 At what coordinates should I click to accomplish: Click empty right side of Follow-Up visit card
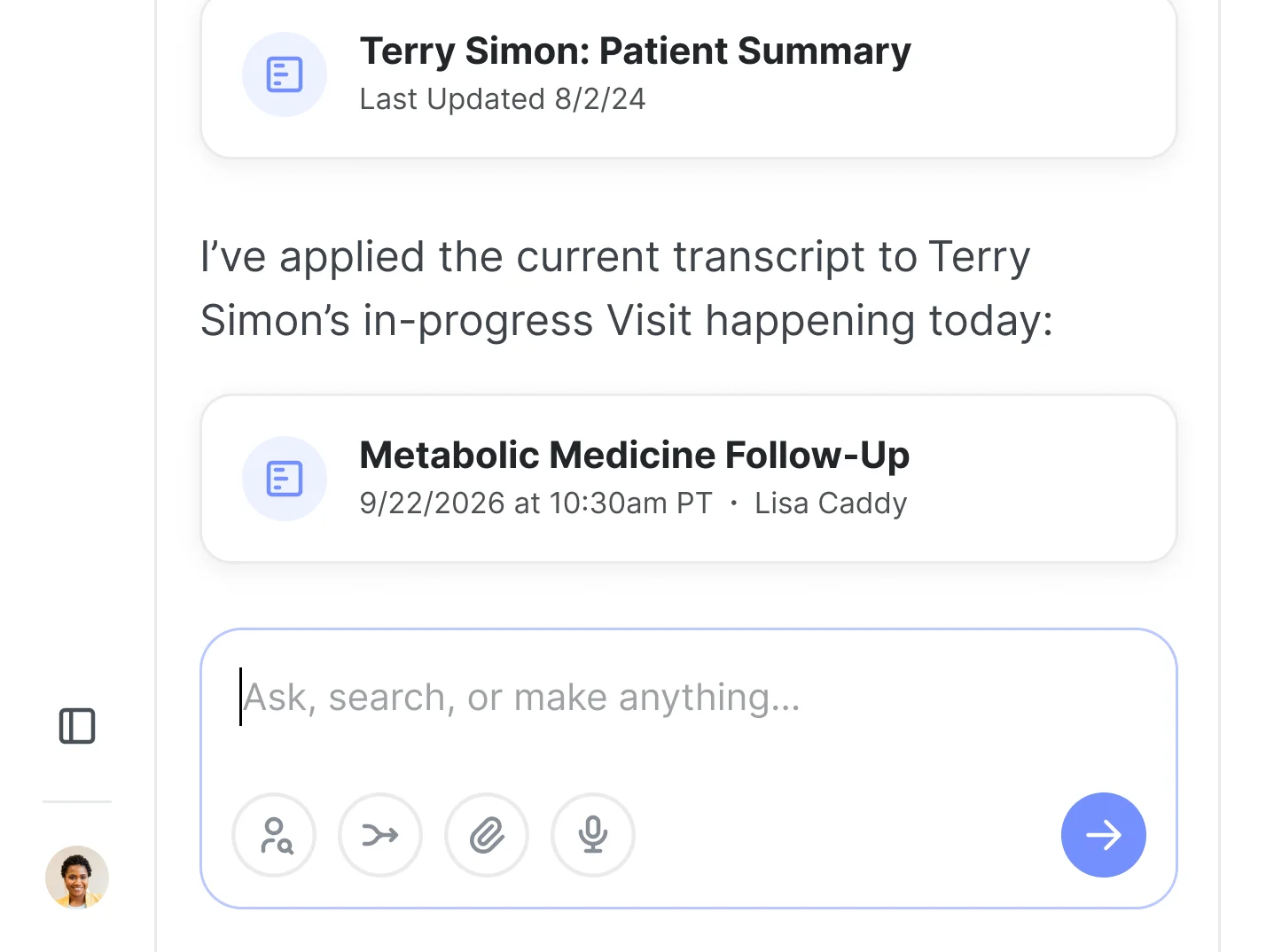[x=1046, y=479]
